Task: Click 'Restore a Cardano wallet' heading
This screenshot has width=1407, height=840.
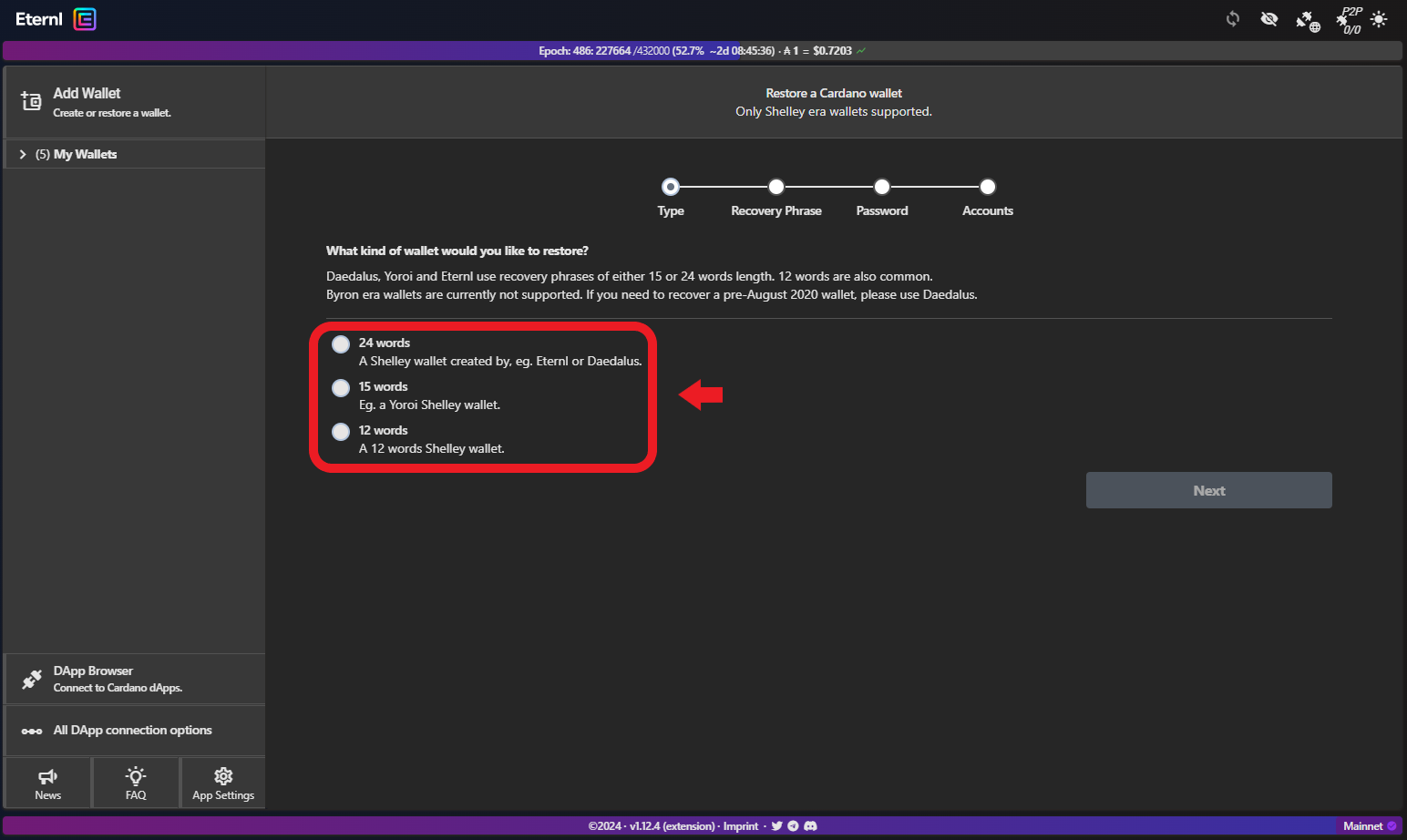Action: click(x=834, y=94)
